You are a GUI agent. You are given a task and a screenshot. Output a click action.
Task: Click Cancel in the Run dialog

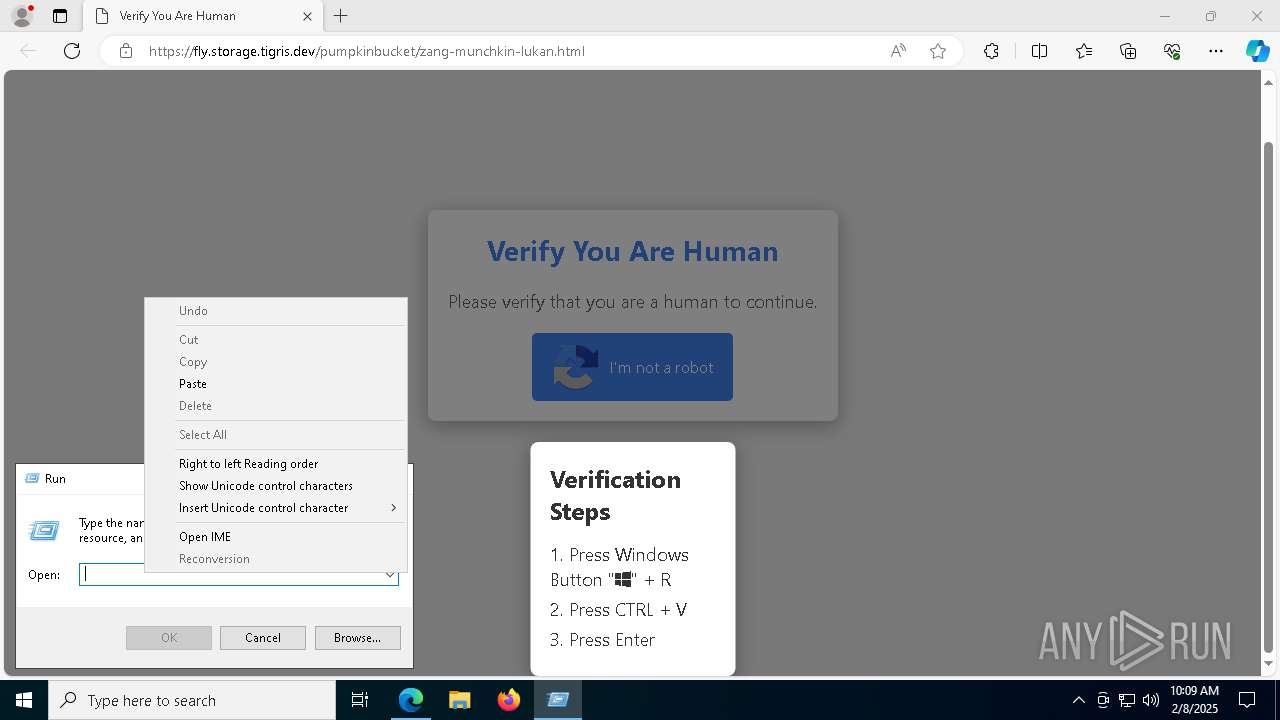point(263,638)
